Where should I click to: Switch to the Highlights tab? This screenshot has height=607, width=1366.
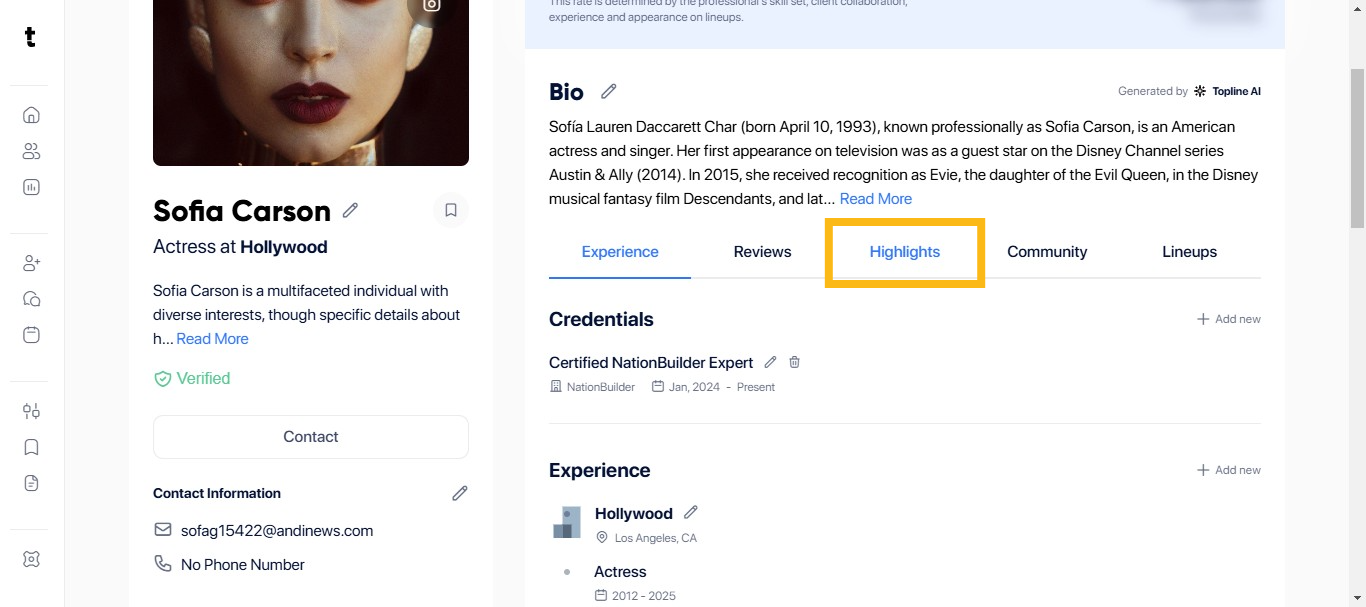click(904, 252)
